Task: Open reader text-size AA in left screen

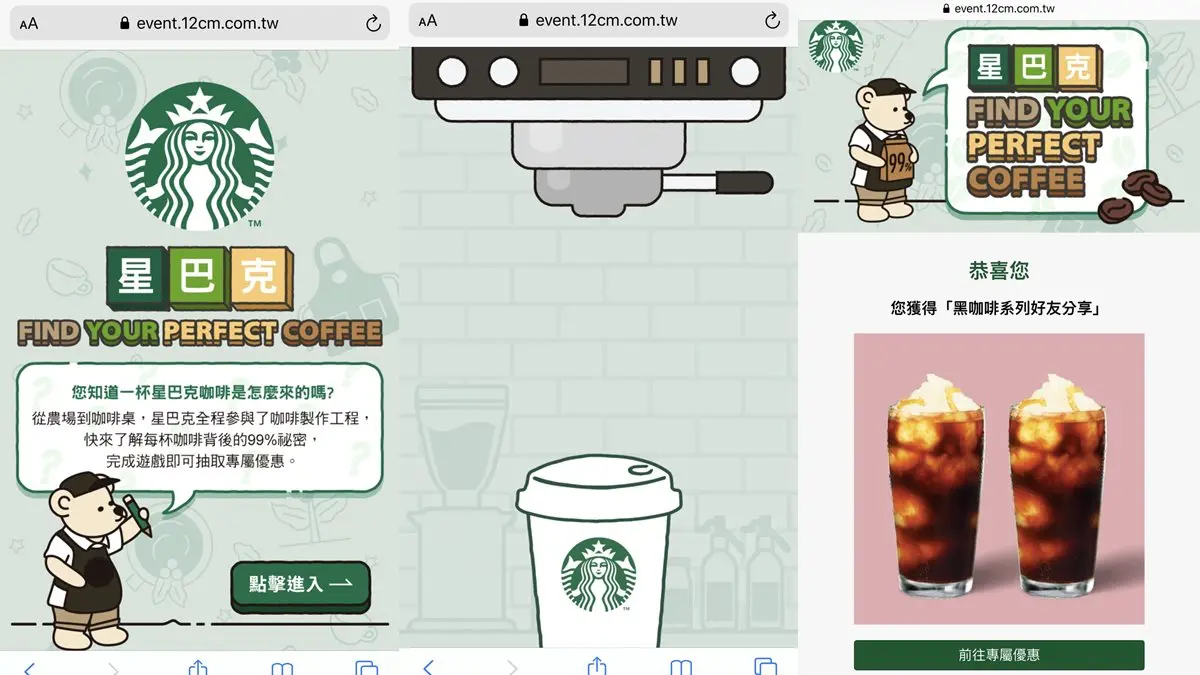Action: (x=29, y=23)
